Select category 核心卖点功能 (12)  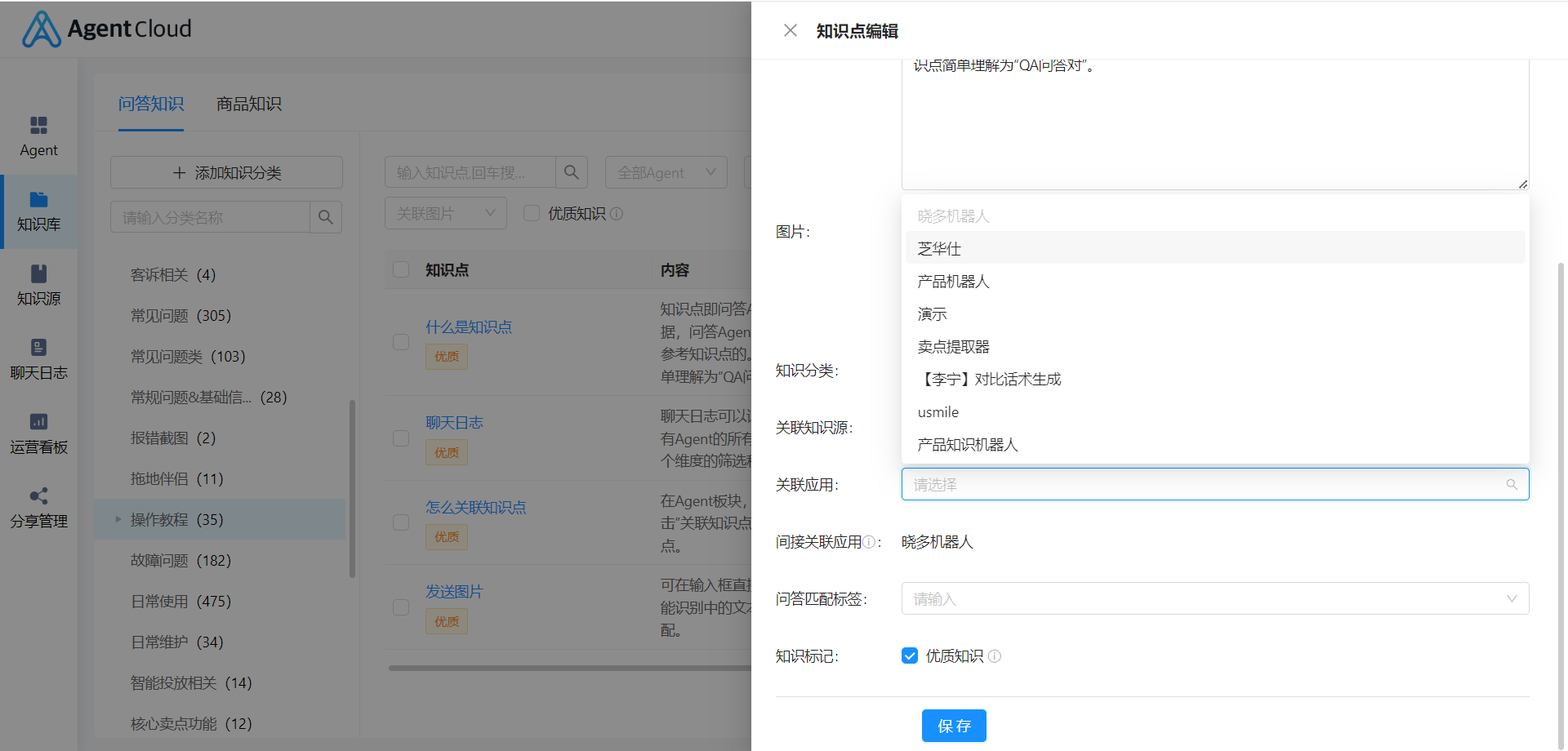tap(191, 723)
